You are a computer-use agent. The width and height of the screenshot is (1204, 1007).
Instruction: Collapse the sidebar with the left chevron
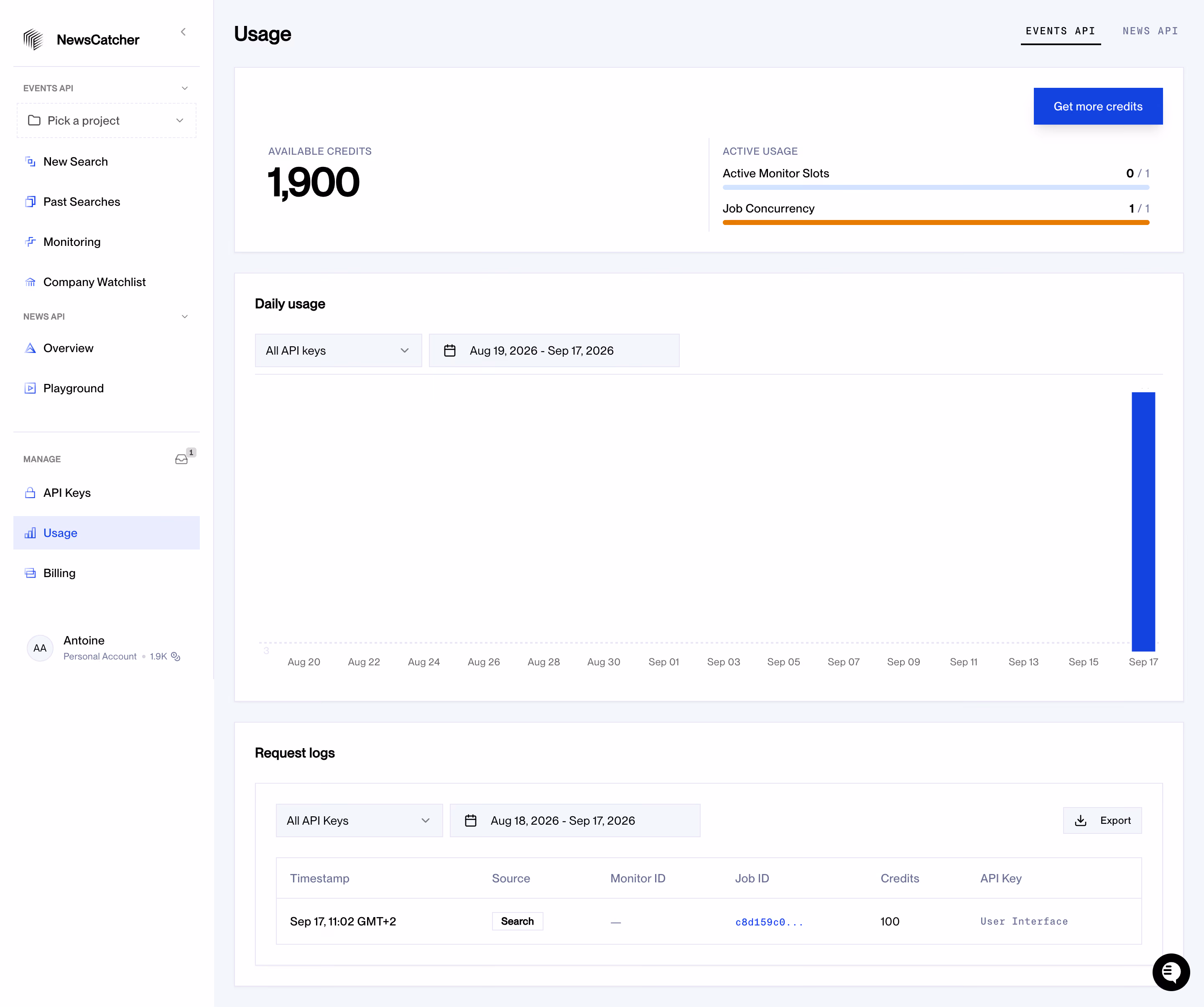point(184,32)
